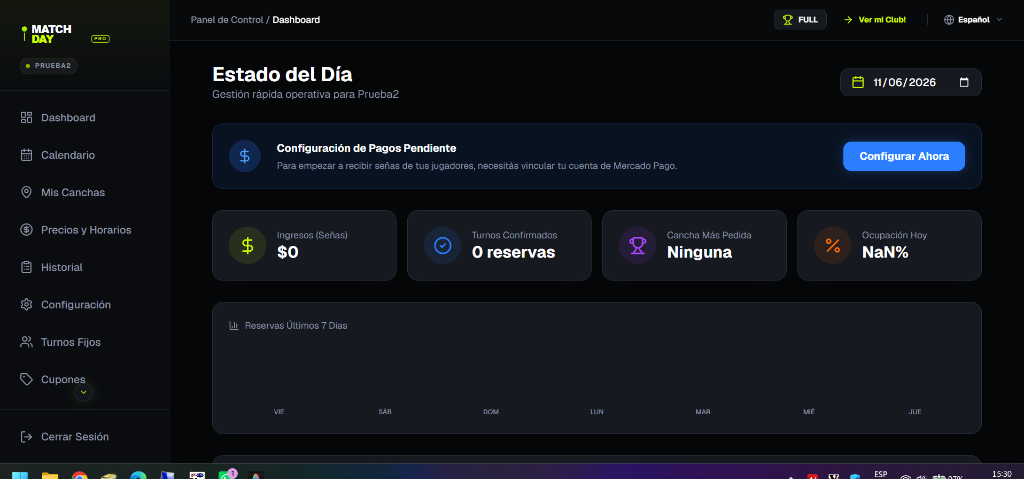The width and height of the screenshot is (1024, 479).
Task: Click the globe language icon
Action: (x=949, y=20)
